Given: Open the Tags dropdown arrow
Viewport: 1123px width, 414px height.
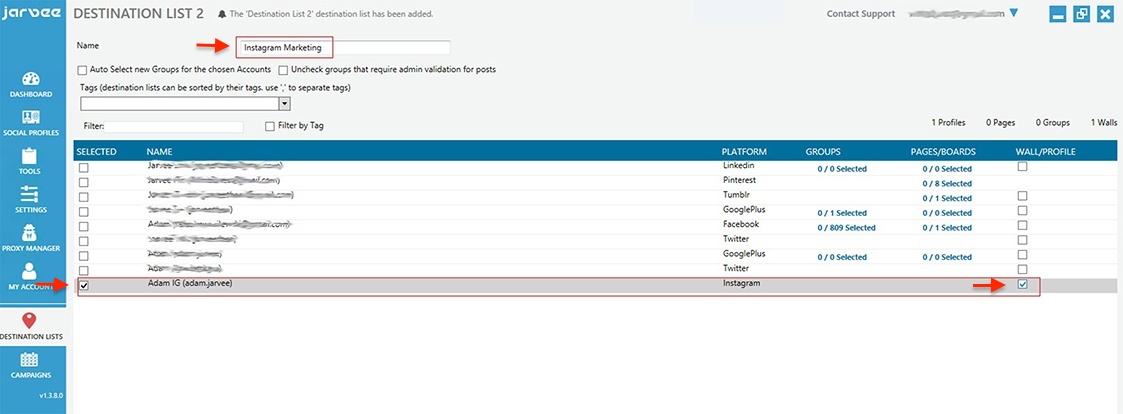Looking at the screenshot, I should coord(284,104).
